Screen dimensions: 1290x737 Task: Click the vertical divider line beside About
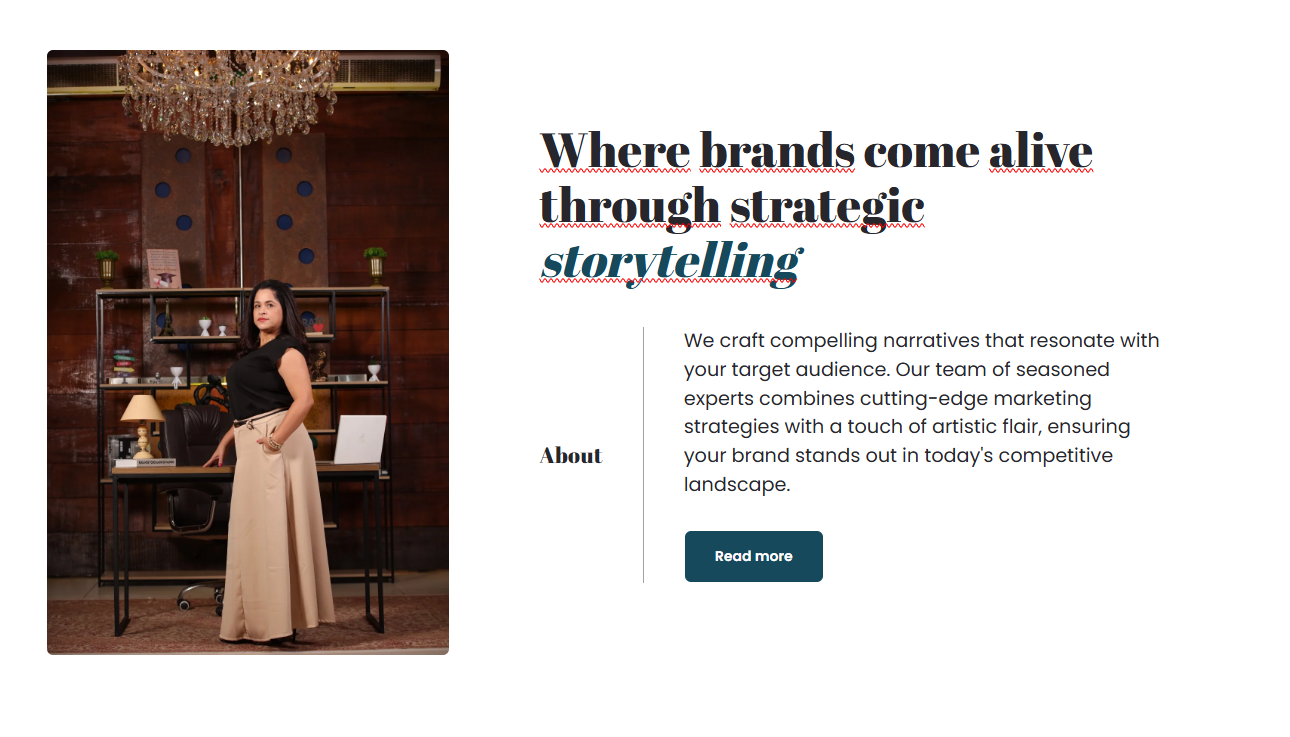643,454
